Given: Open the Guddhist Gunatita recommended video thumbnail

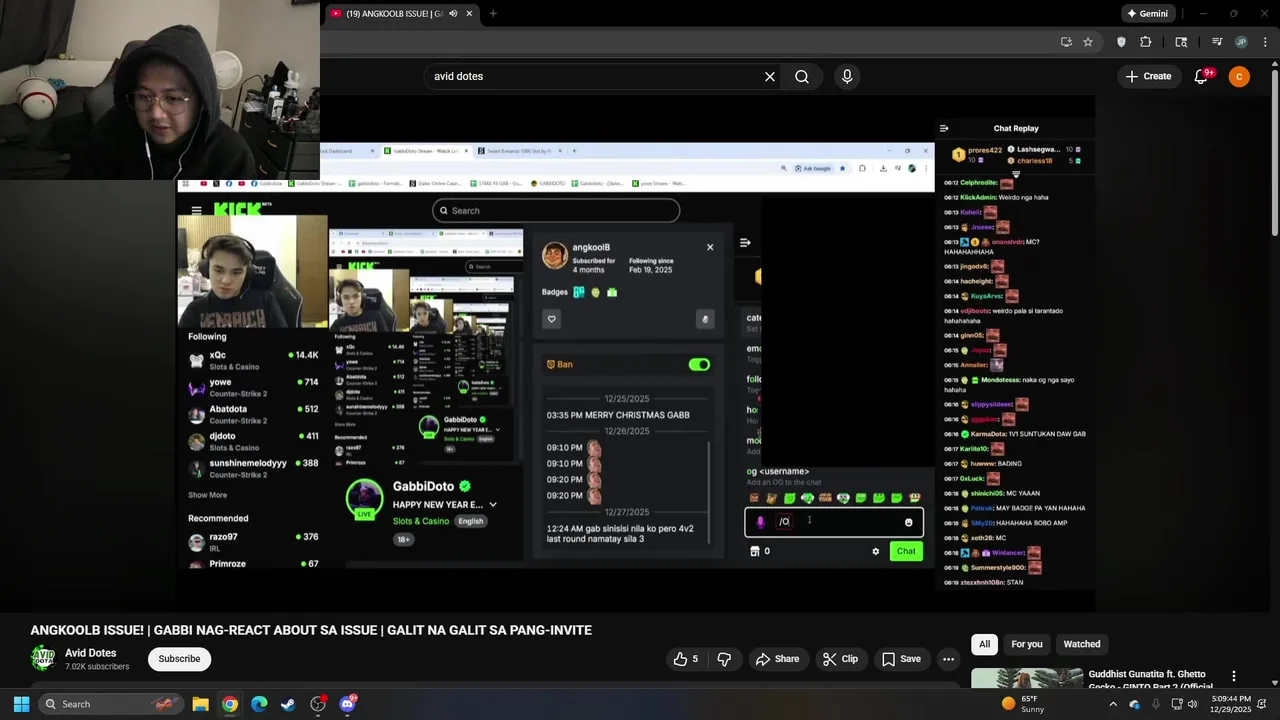Looking at the screenshot, I should (x=1026, y=678).
